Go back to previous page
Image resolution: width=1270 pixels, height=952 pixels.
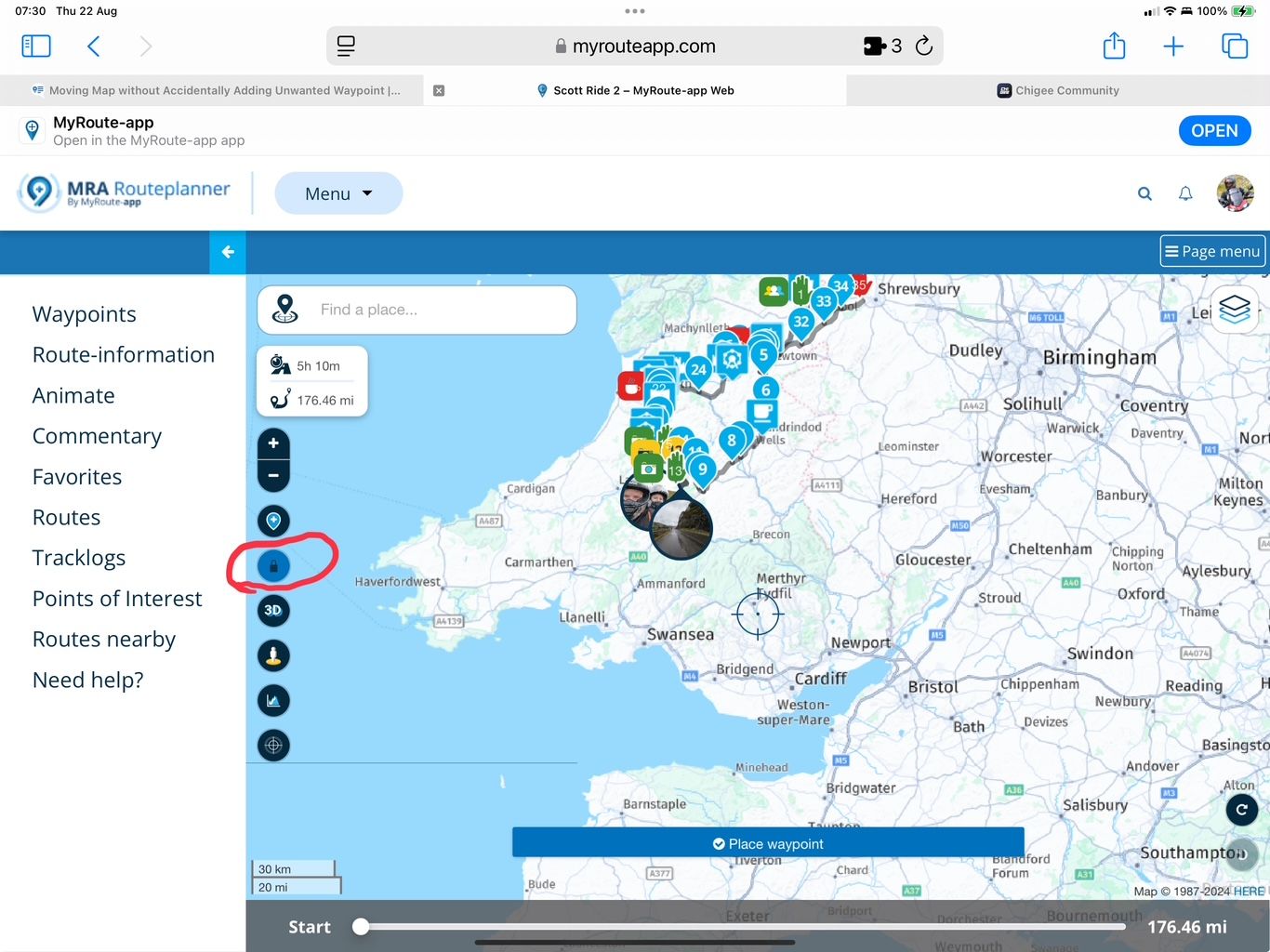[93, 46]
